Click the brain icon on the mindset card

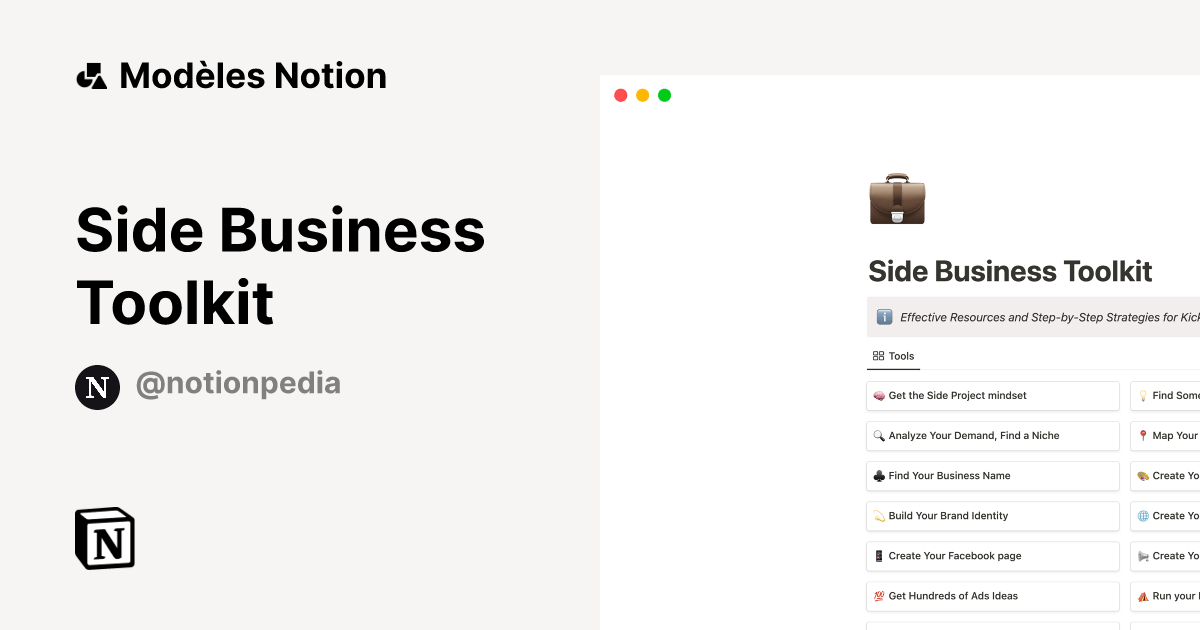879,395
